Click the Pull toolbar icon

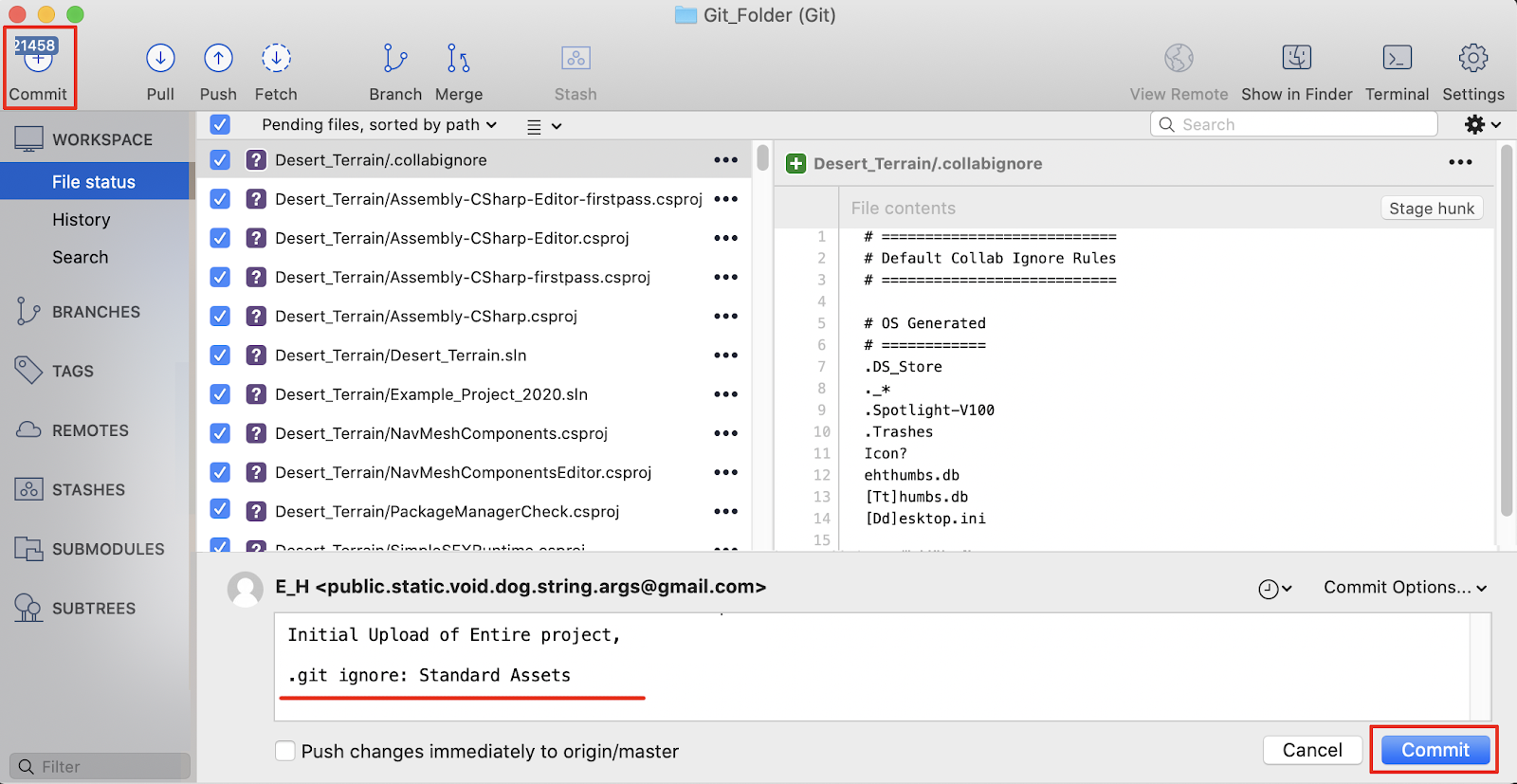(160, 60)
